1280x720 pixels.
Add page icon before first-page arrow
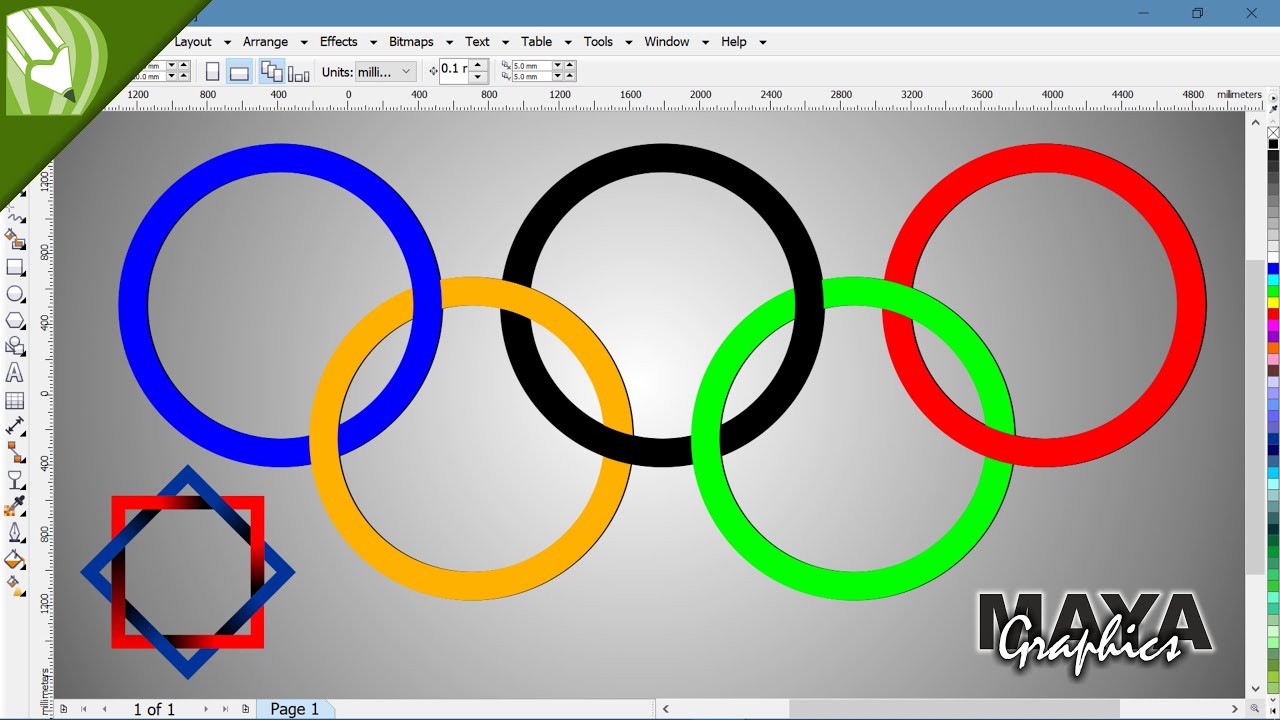tap(63, 709)
